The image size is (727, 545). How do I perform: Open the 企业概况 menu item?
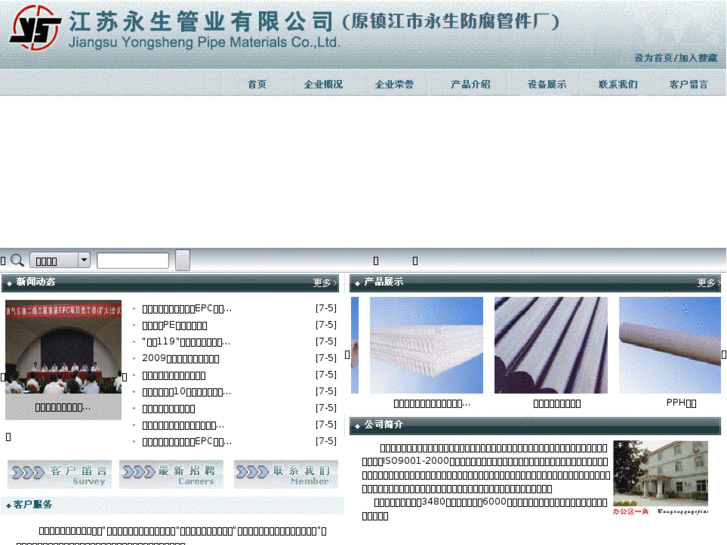pyautogui.click(x=324, y=84)
